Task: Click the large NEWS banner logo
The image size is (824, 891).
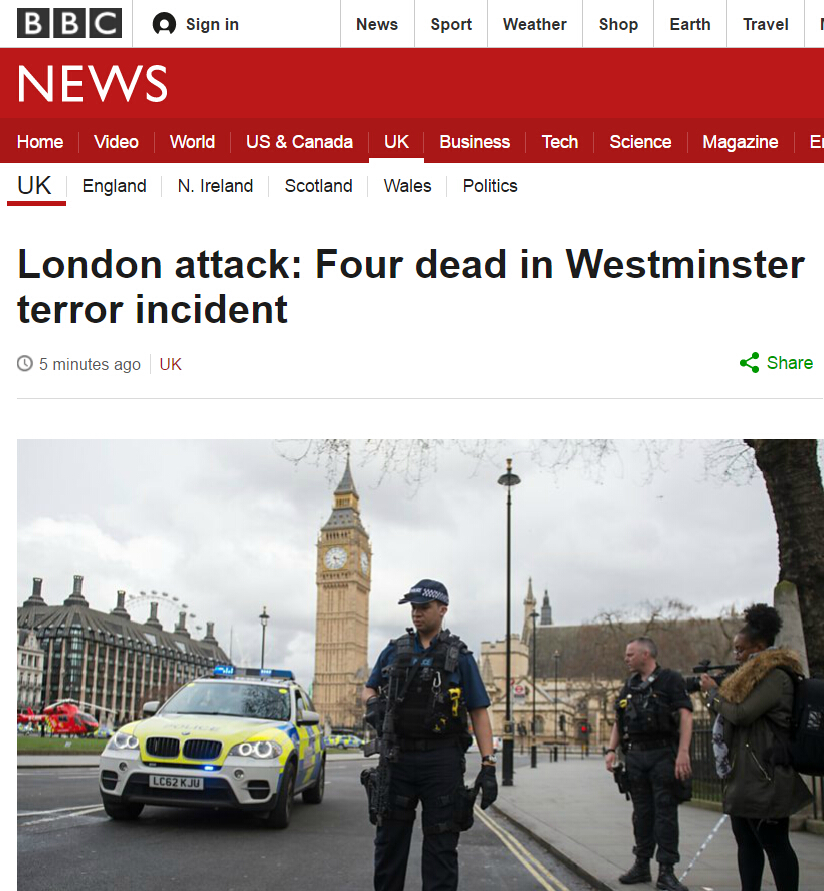Action: [93, 84]
